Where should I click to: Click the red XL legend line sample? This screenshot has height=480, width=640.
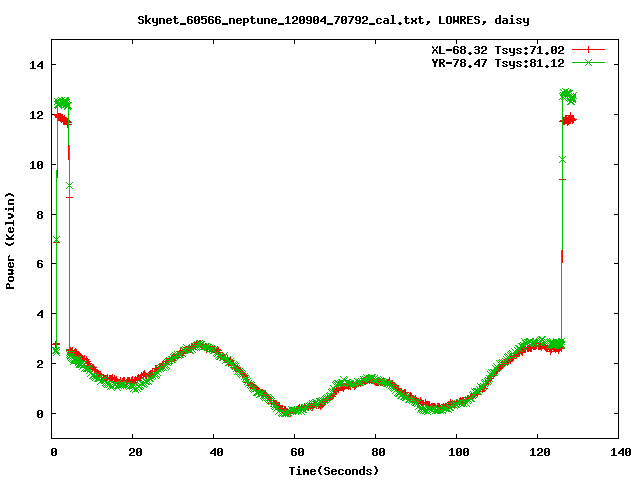pyautogui.click(x=588, y=50)
